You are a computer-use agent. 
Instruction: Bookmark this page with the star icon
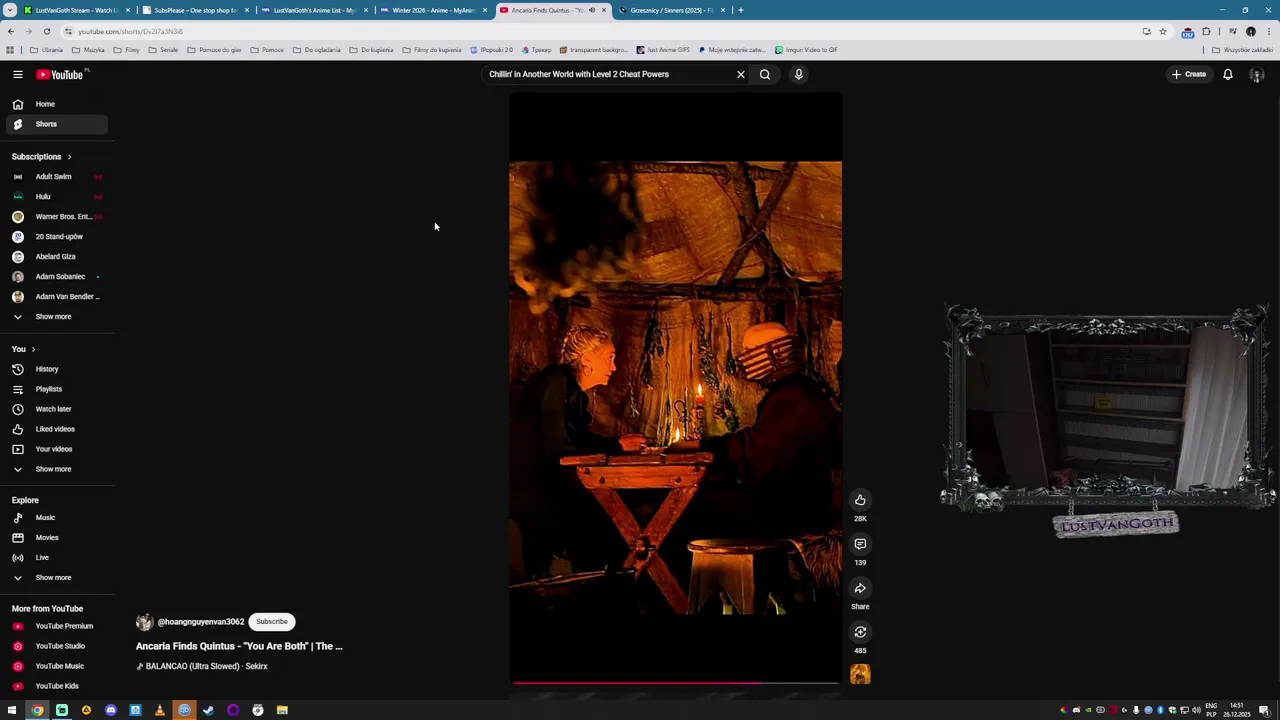(x=1162, y=31)
